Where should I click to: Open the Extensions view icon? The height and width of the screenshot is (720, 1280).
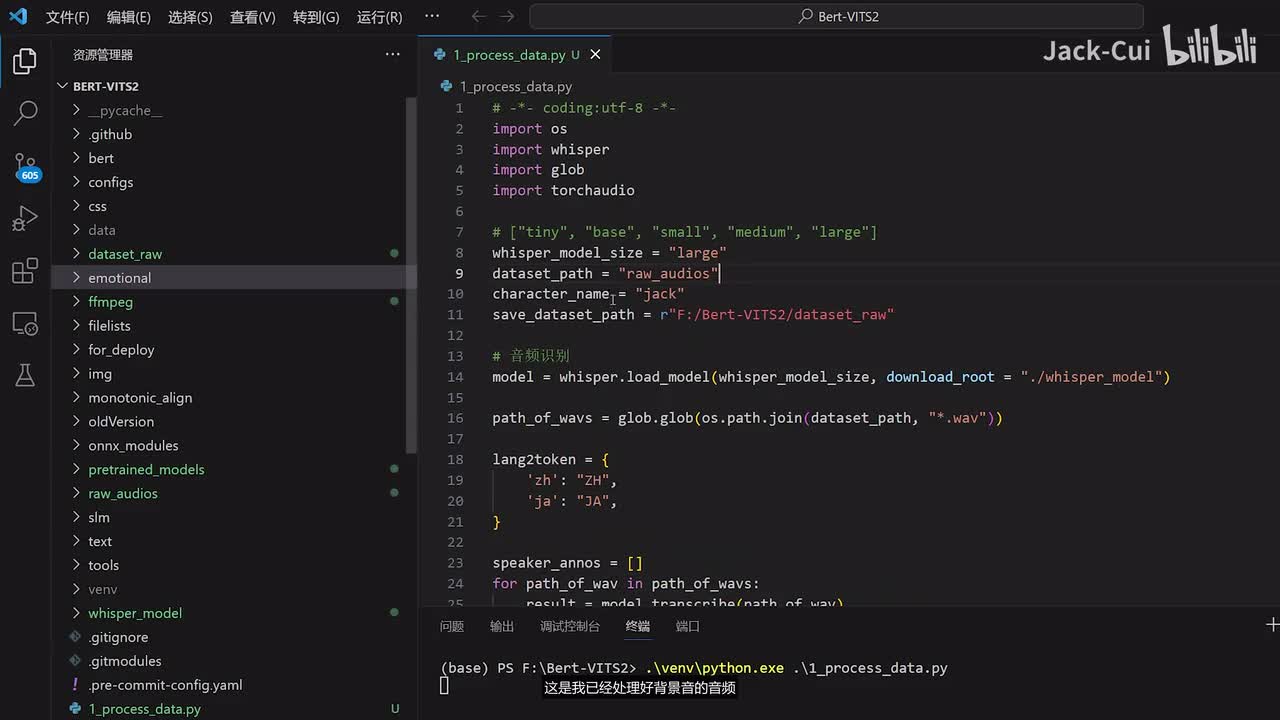click(x=25, y=271)
